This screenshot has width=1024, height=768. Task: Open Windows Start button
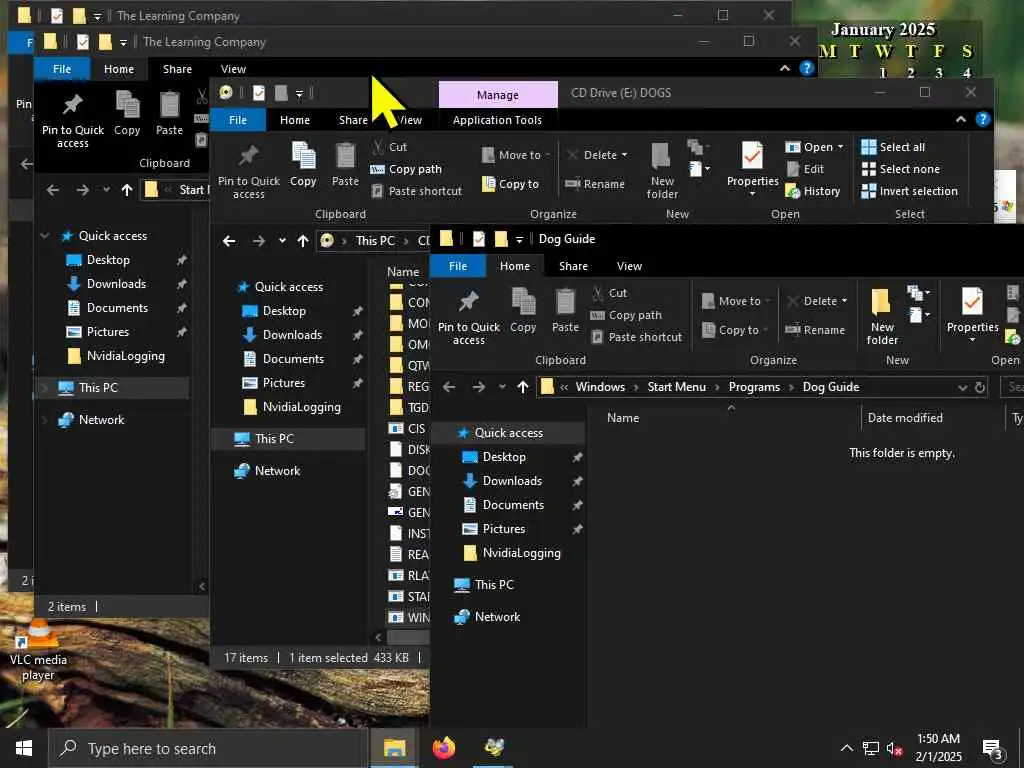[24, 748]
